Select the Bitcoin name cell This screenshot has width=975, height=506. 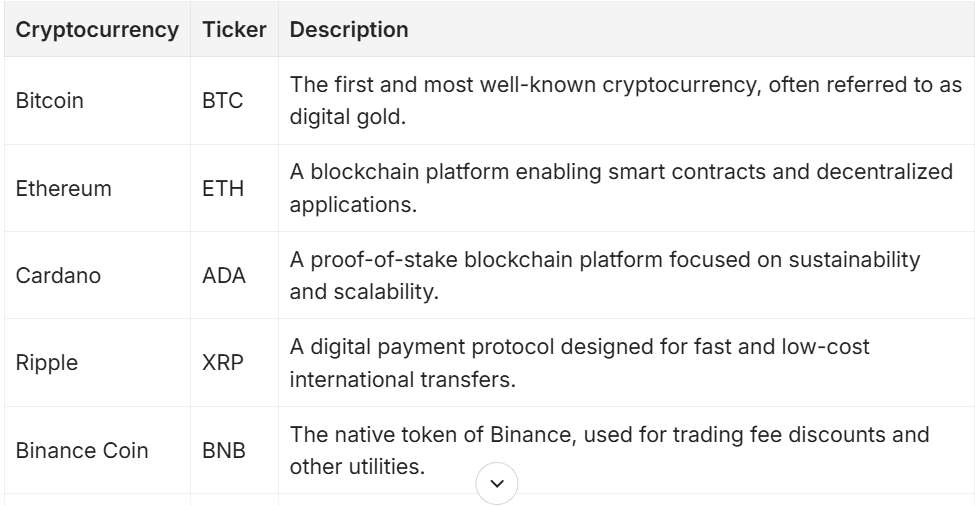click(50, 102)
